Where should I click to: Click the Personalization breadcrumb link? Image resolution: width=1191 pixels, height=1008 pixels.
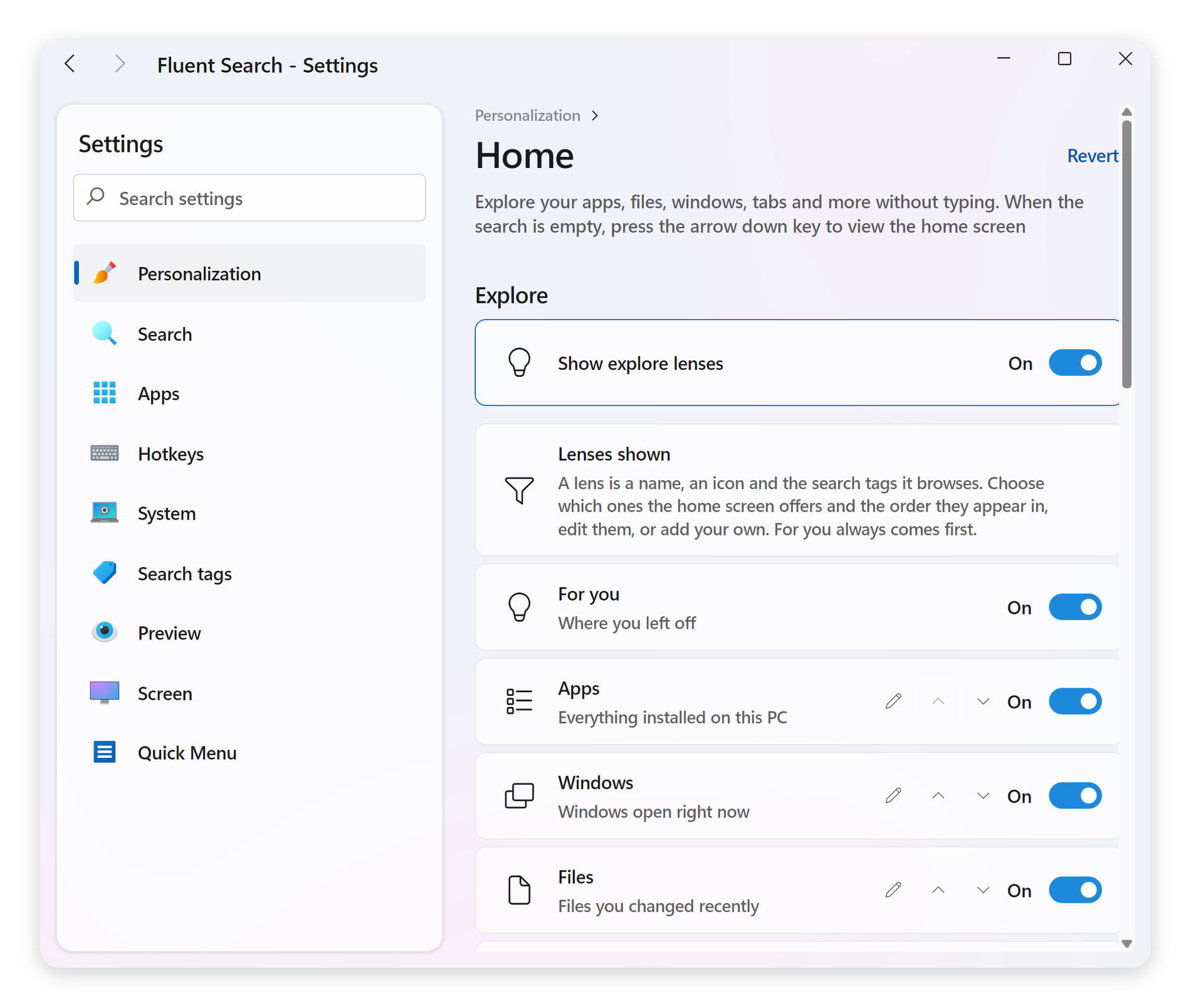527,115
